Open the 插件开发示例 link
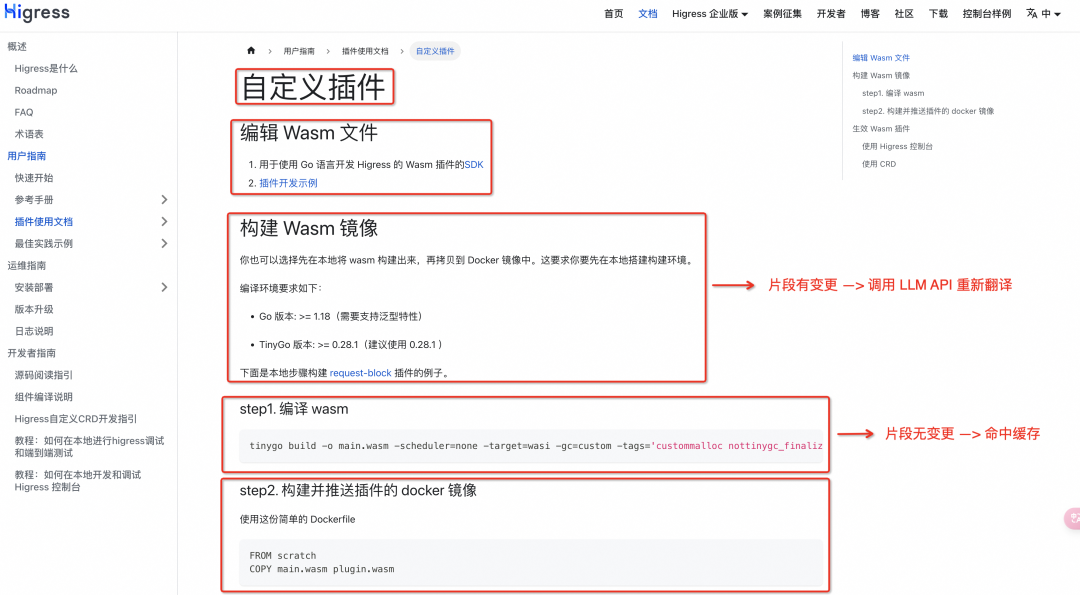Screen dimensions: 1080x595 [x=288, y=183]
